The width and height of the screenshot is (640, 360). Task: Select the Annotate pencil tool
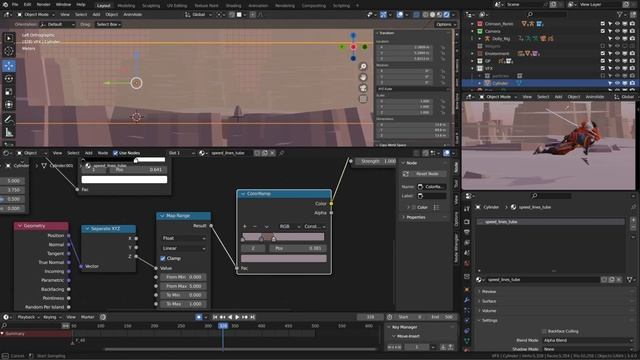coord(9,119)
